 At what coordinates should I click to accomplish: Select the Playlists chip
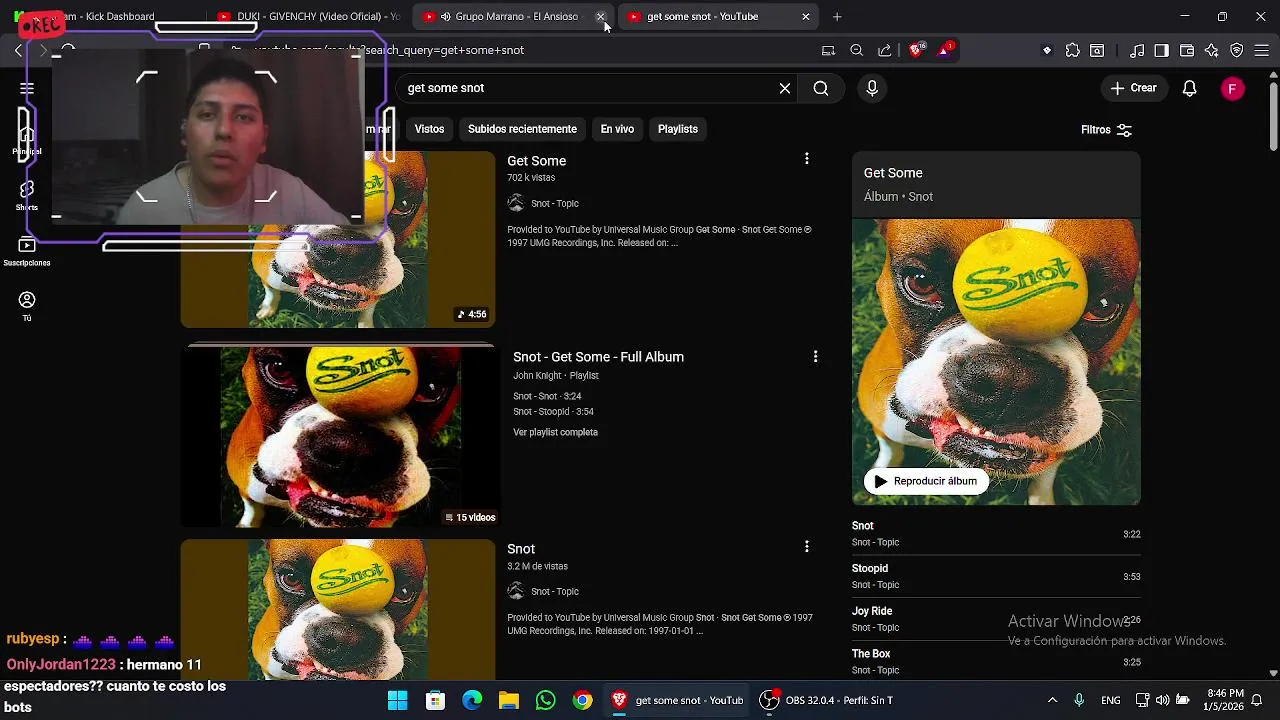pos(678,129)
